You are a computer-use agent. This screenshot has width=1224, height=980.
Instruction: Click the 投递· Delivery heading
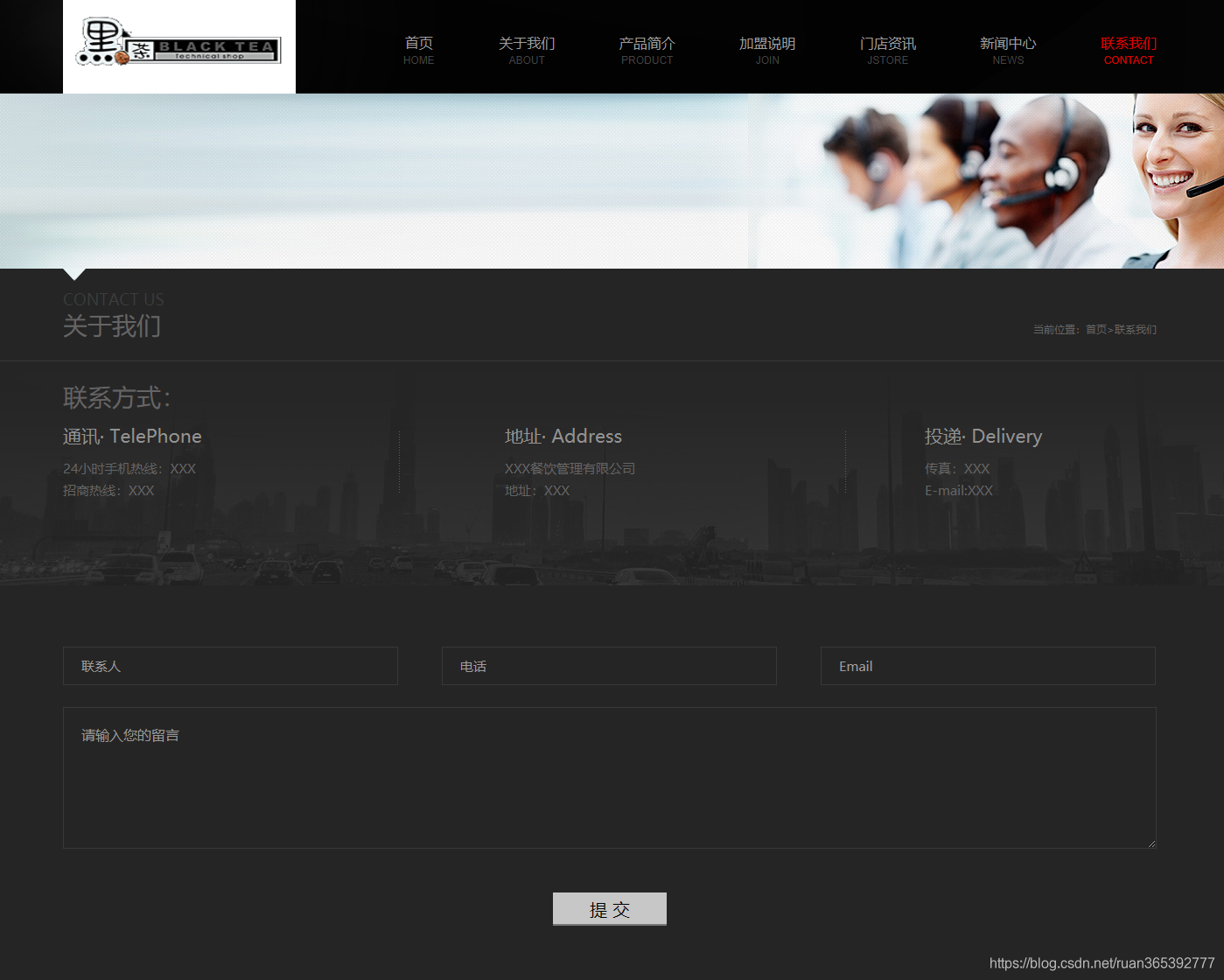(983, 436)
